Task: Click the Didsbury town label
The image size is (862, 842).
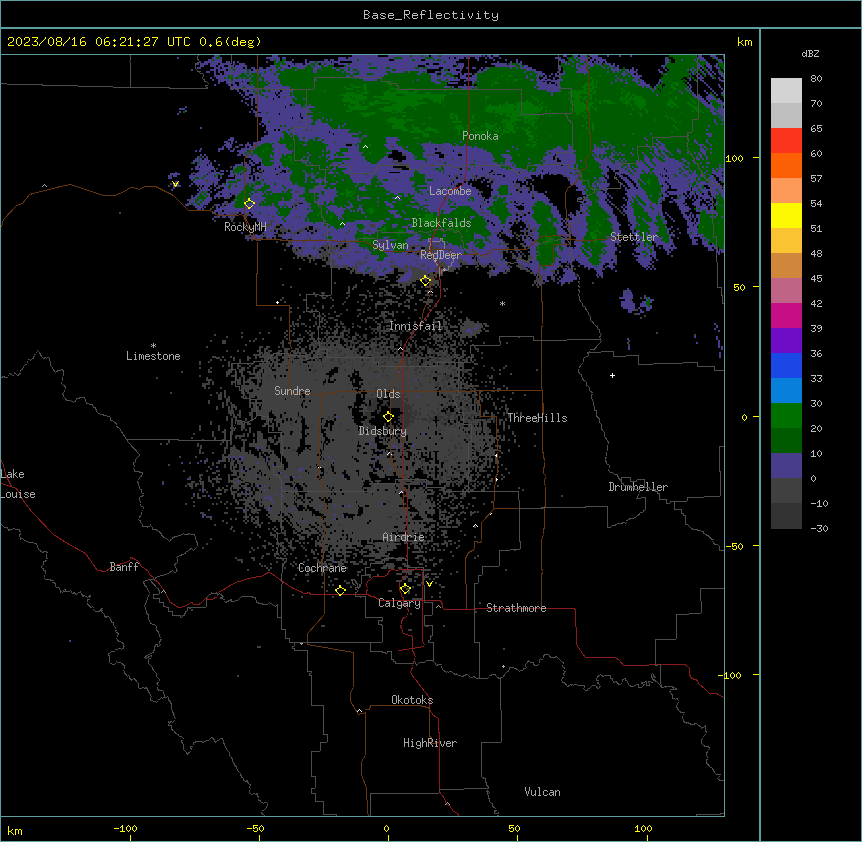Action: click(383, 431)
